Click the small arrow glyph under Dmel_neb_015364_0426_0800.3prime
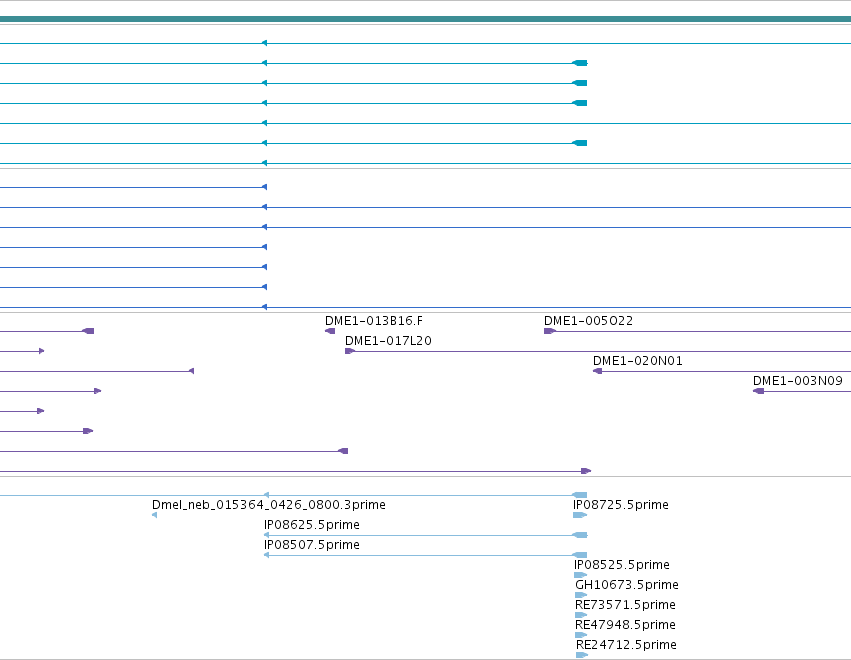Image resolution: width=851 pixels, height=660 pixels. click(x=155, y=515)
